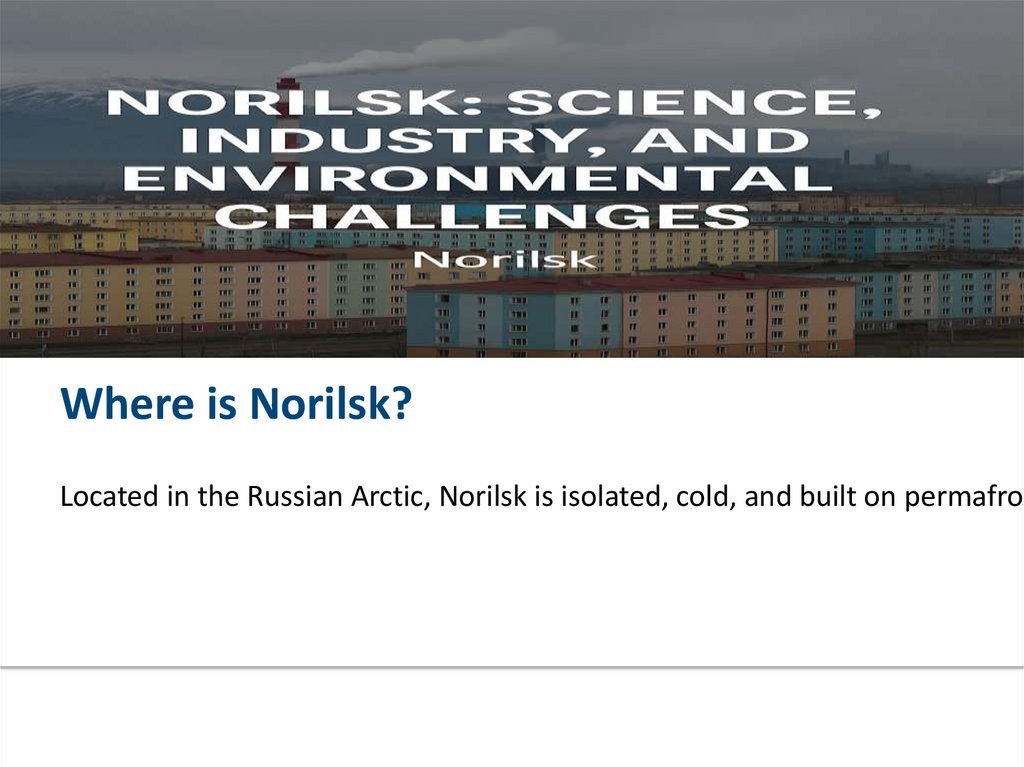Click the word "ENVIRONMENTAL" in the banner
The height and width of the screenshot is (767, 1024).
(483, 179)
